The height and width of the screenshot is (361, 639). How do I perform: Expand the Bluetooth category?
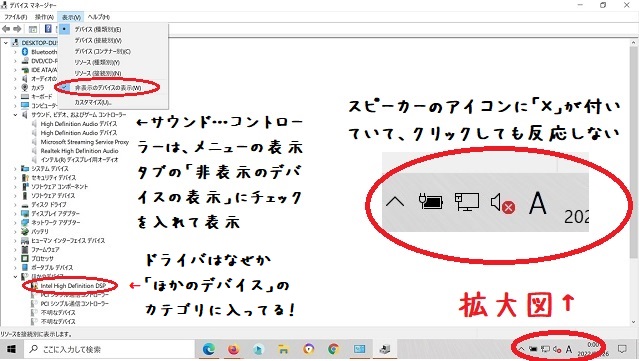pos(15,52)
